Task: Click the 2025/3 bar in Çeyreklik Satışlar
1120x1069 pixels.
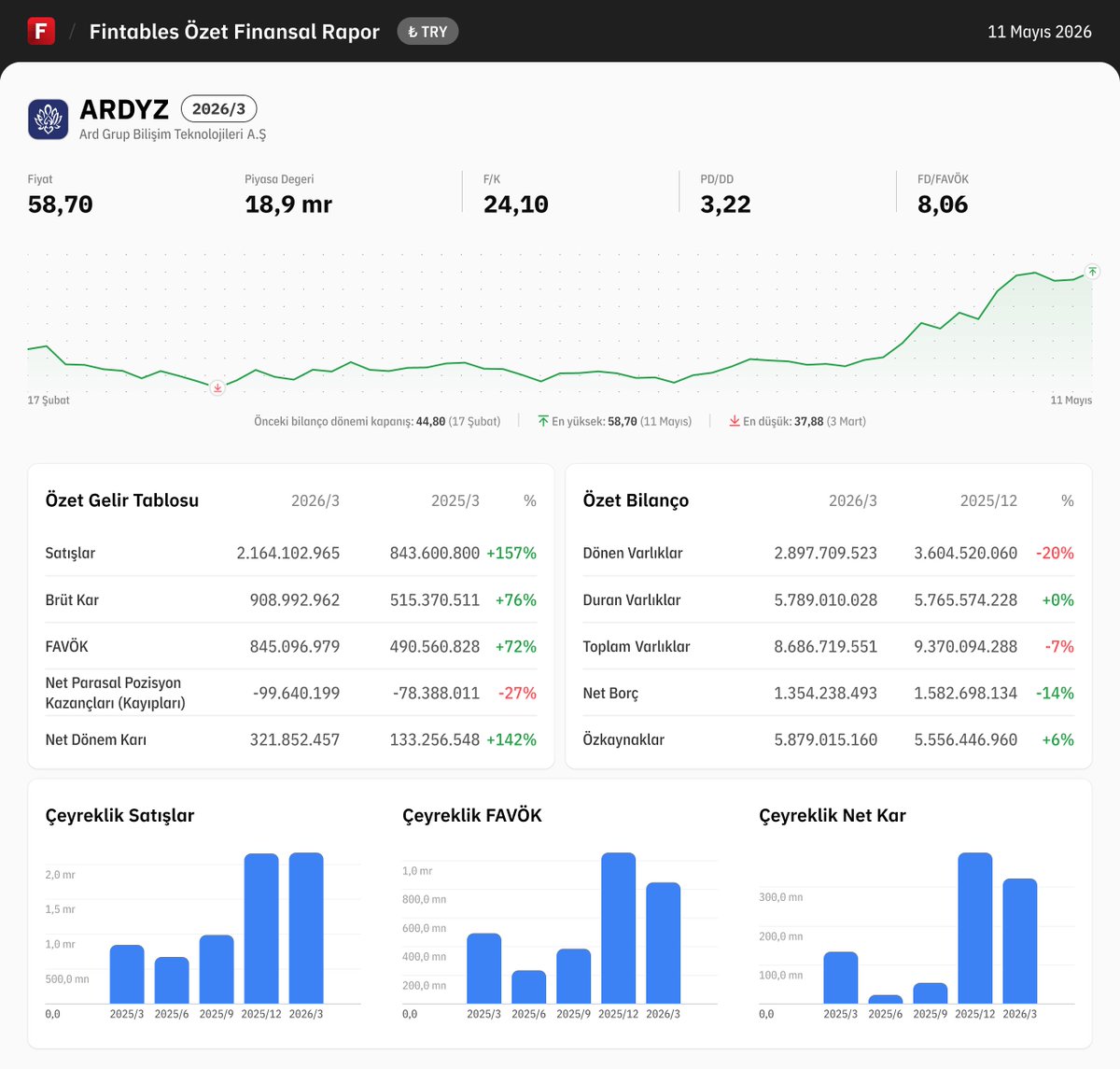Action: pos(127,975)
